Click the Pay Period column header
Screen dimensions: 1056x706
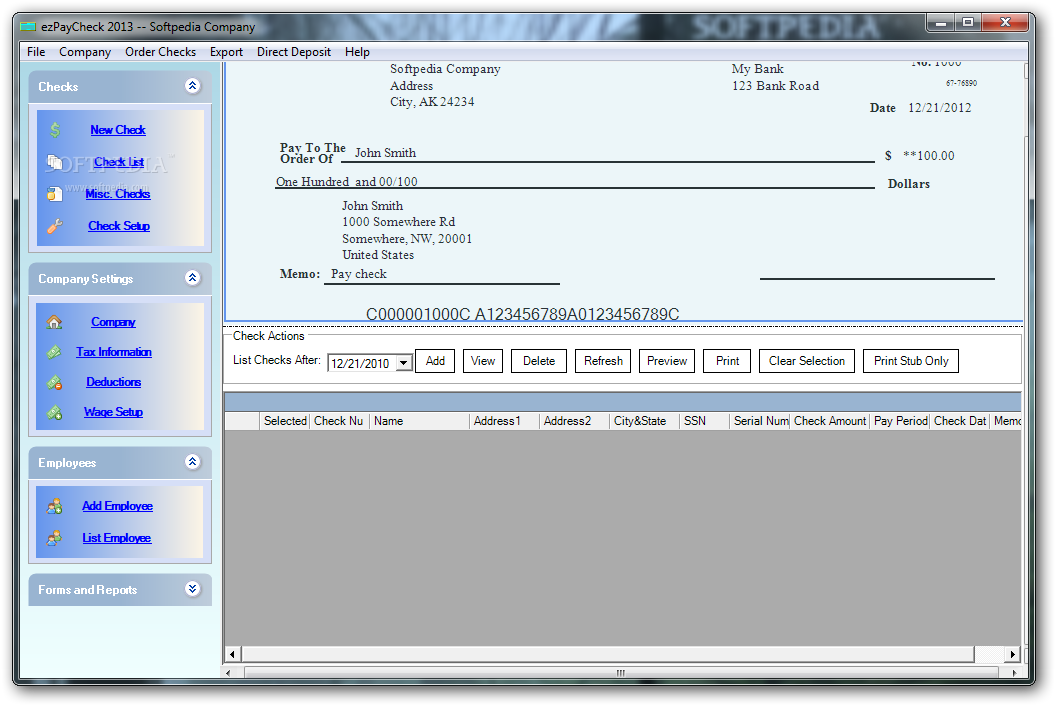tap(900, 421)
